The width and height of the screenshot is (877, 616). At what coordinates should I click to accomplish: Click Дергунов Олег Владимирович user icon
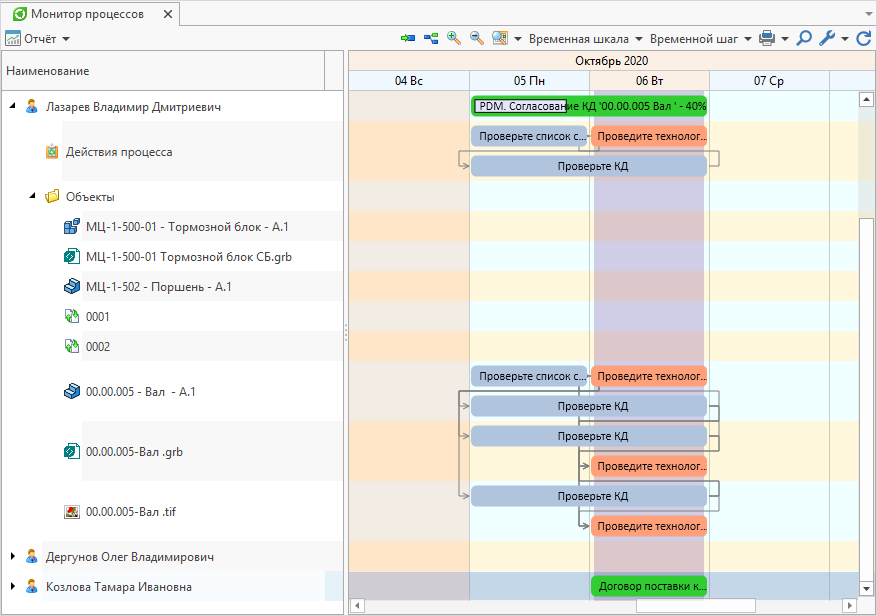point(32,556)
